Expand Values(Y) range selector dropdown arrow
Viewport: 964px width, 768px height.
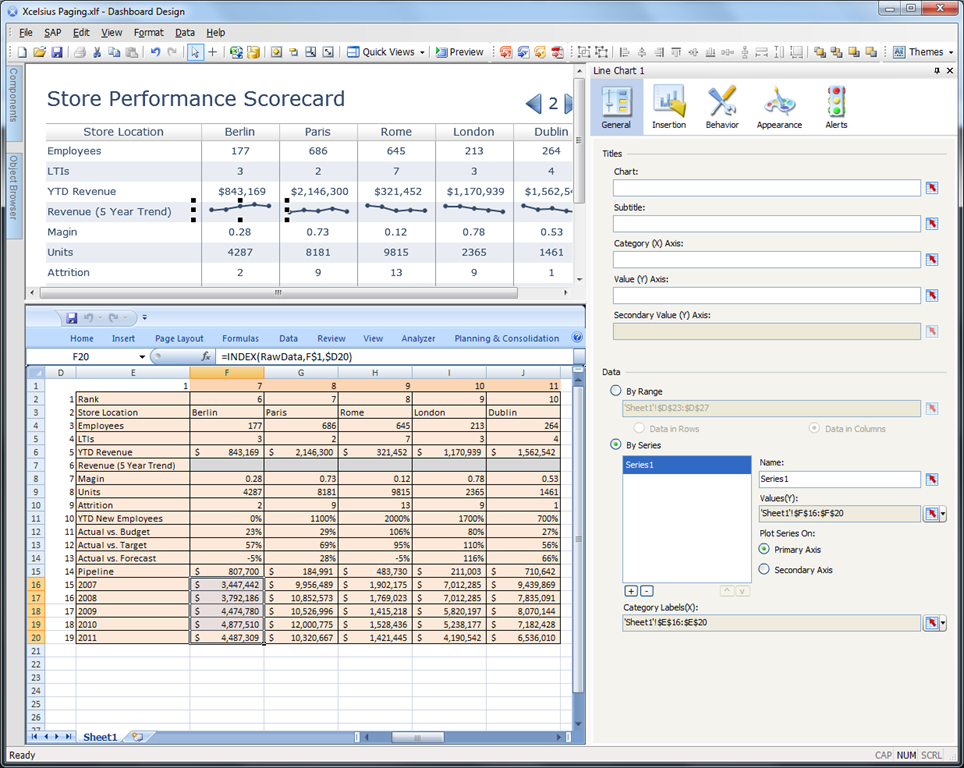[944, 513]
